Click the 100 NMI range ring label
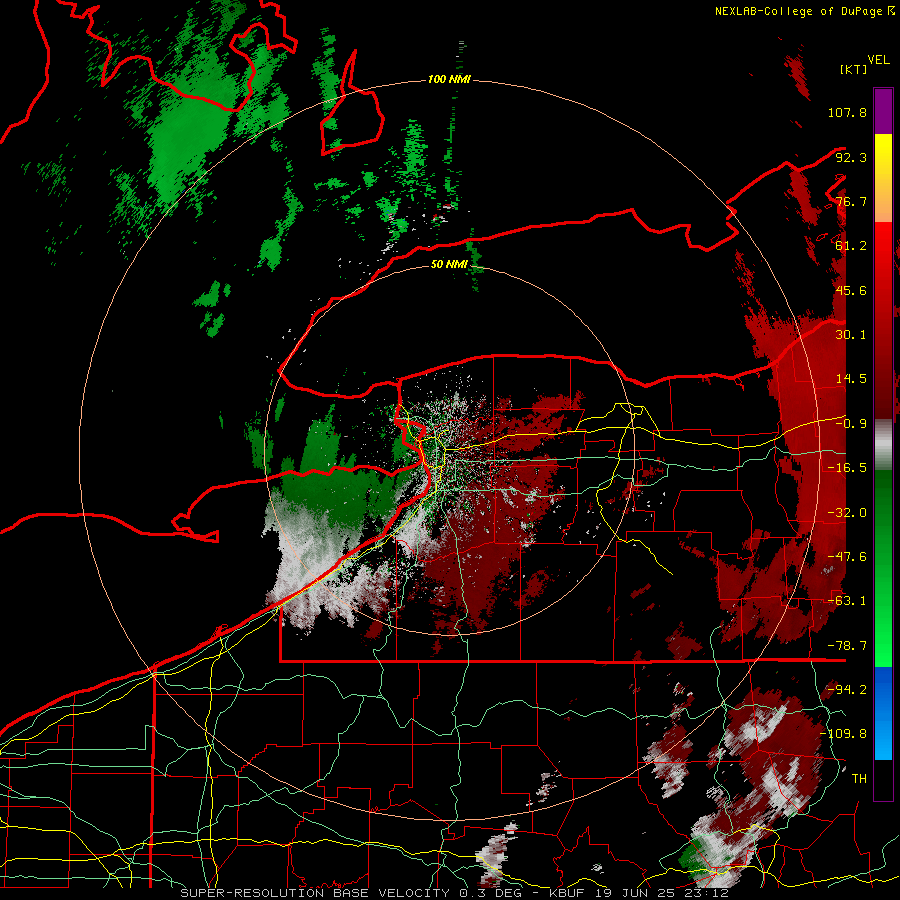This screenshot has height=900, width=900. pos(449,79)
